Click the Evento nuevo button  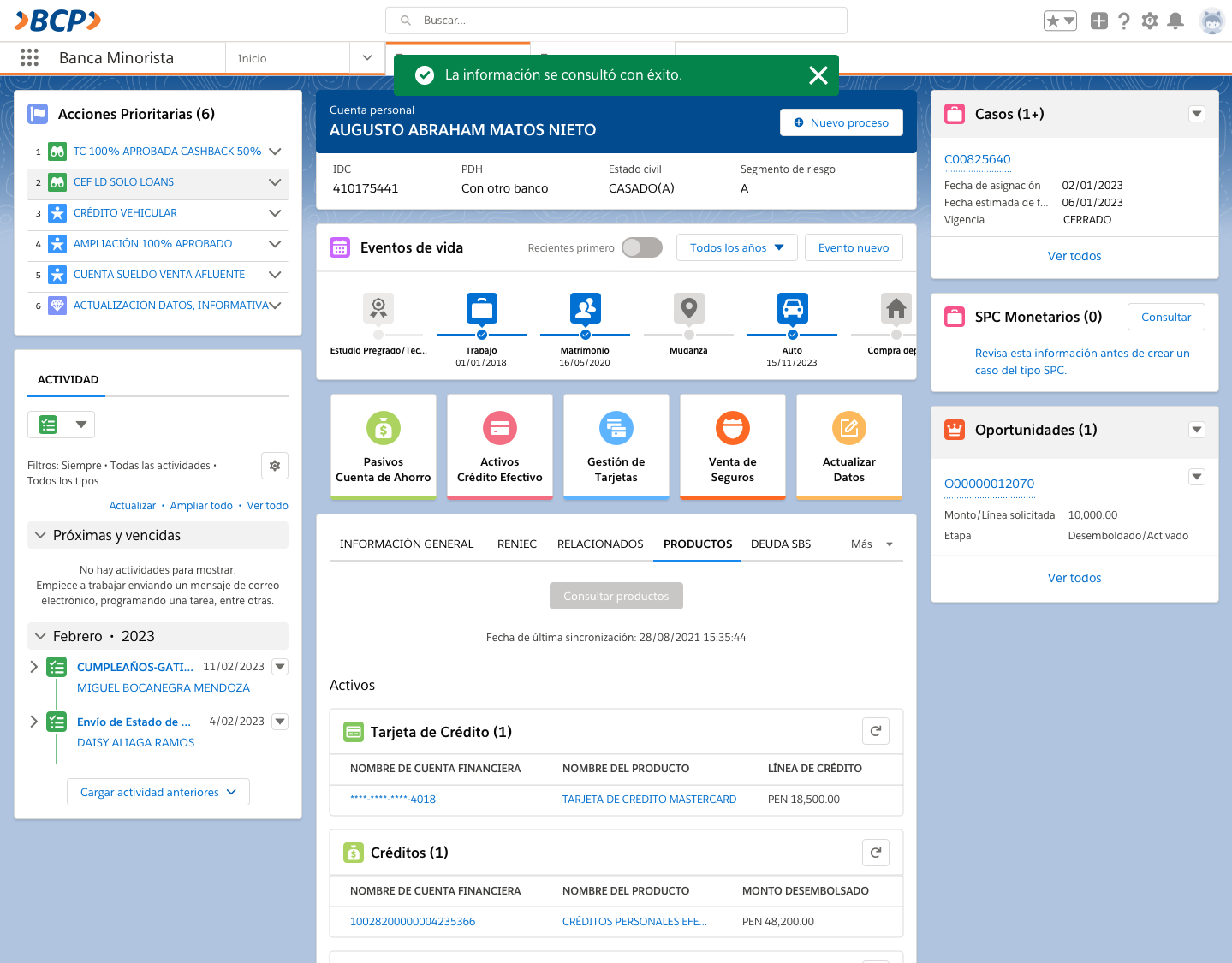(x=854, y=247)
